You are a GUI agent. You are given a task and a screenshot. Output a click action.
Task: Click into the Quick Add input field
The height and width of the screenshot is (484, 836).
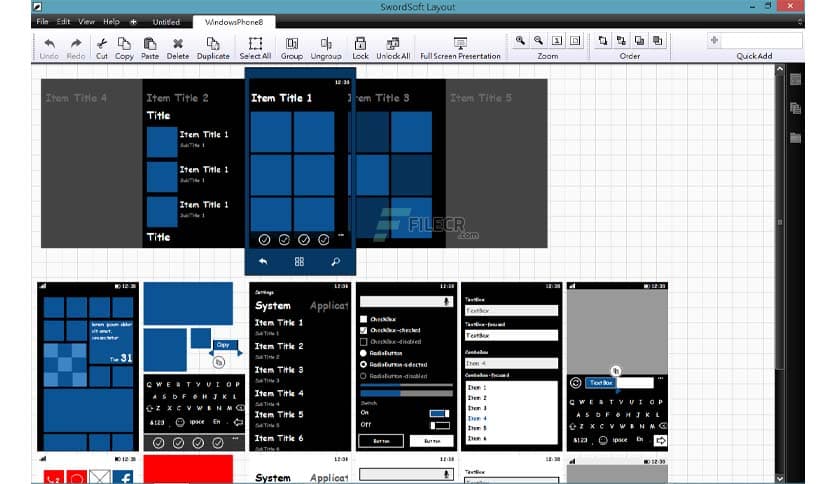point(761,41)
